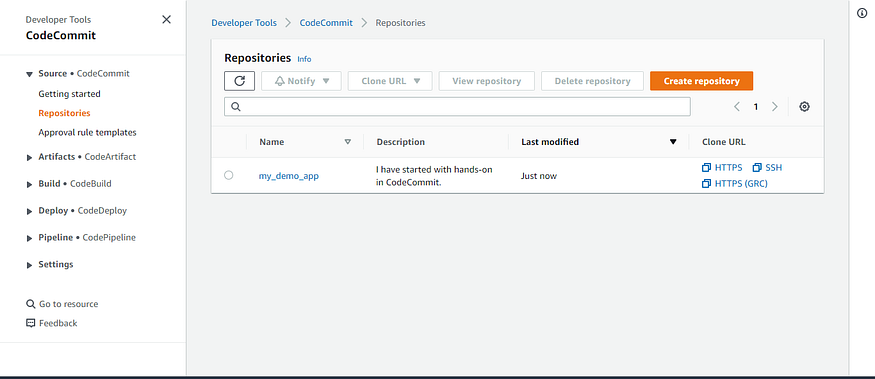The width and height of the screenshot is (875, 379).
Task: Open Getting started in sidebar
Action: tap(69, 94)
